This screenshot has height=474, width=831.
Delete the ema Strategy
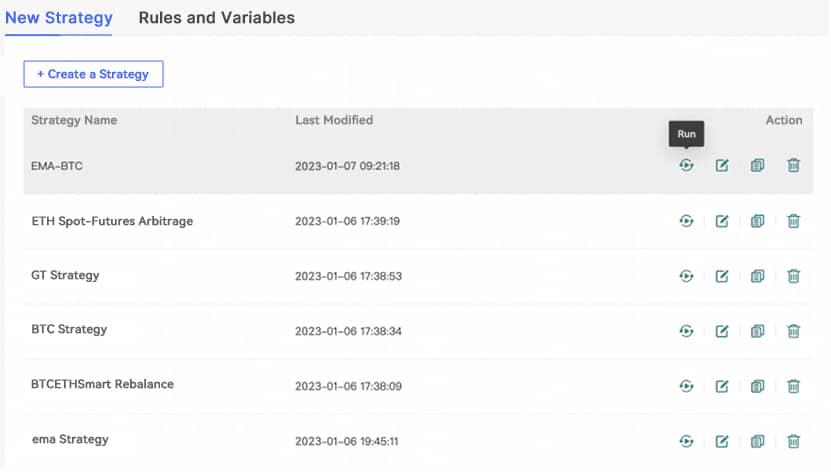[793, 441]
